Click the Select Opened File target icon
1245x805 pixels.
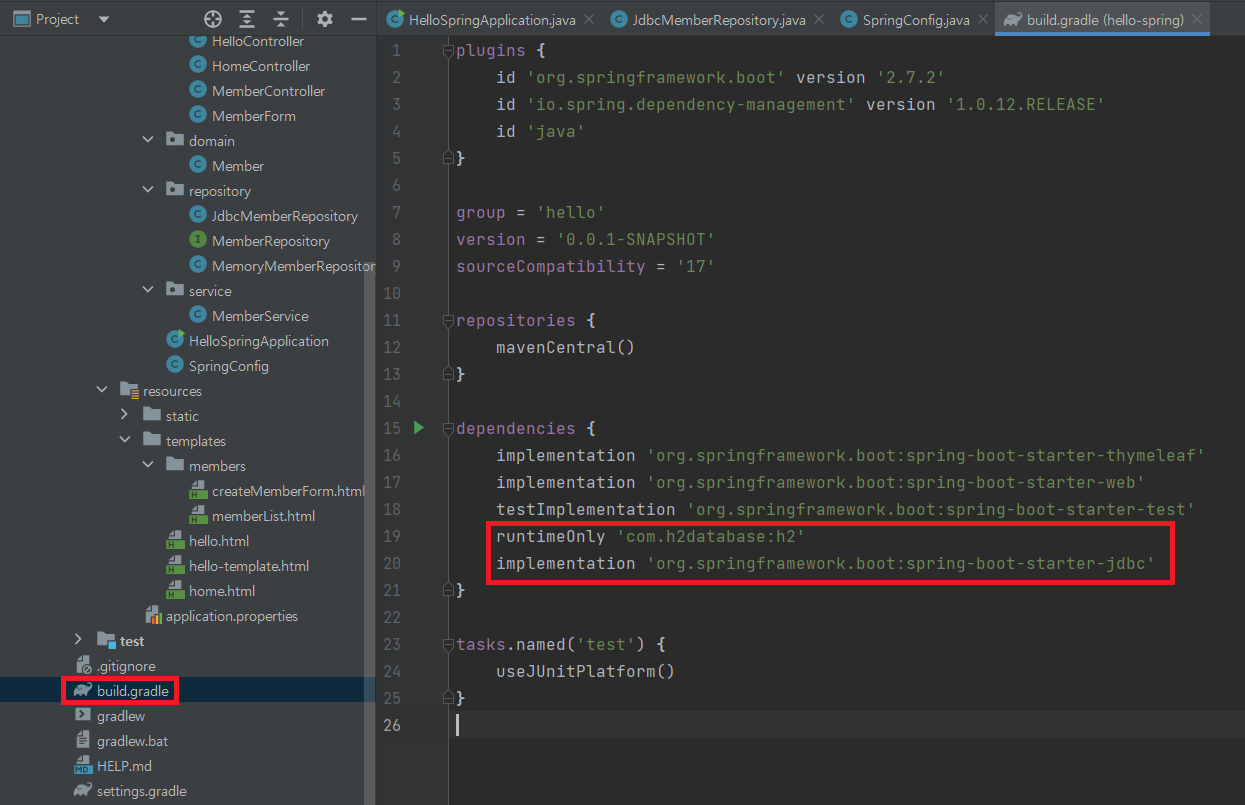(212, 19)
